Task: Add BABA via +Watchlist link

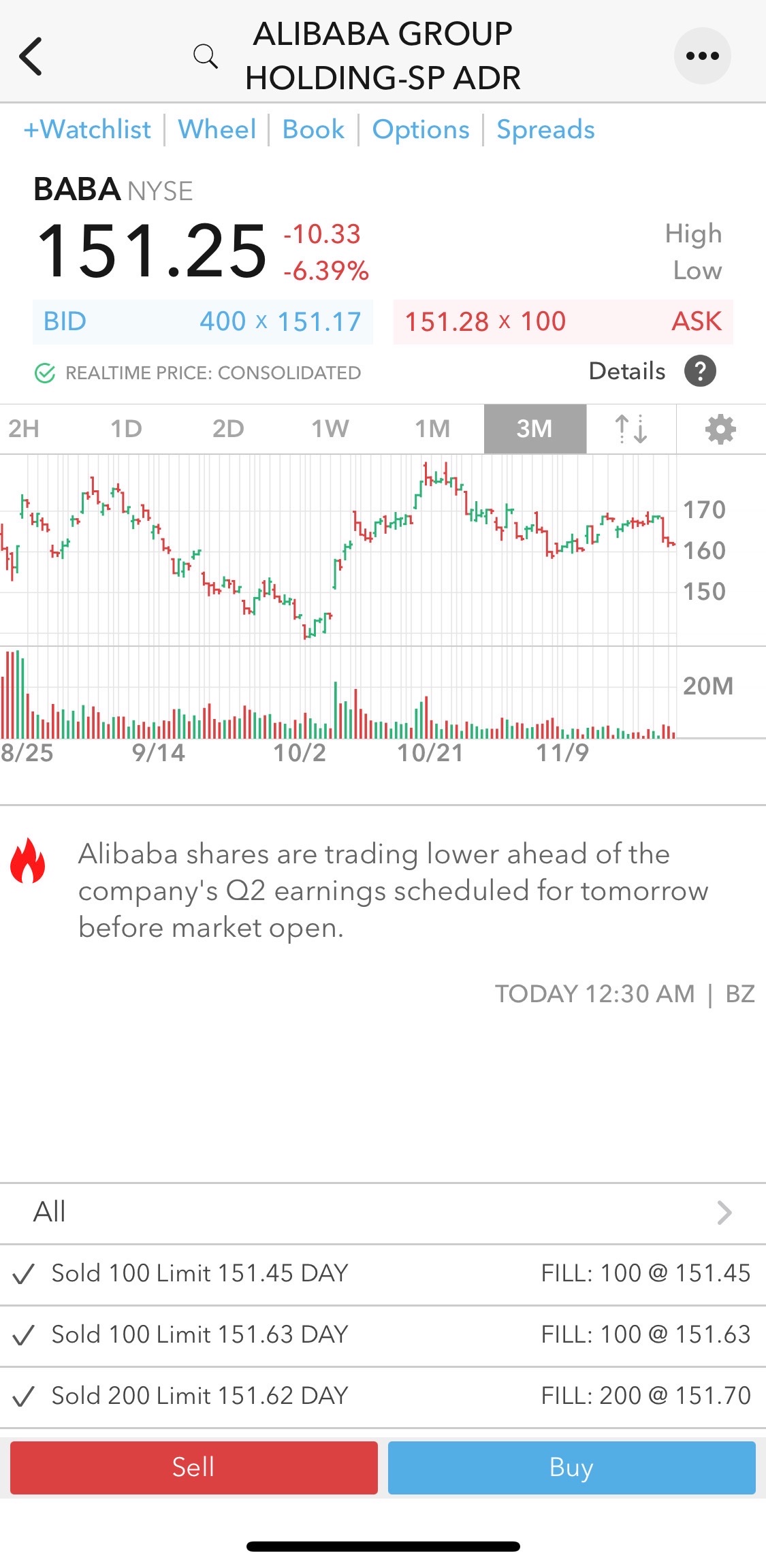Action: click(x=87, y=129)
